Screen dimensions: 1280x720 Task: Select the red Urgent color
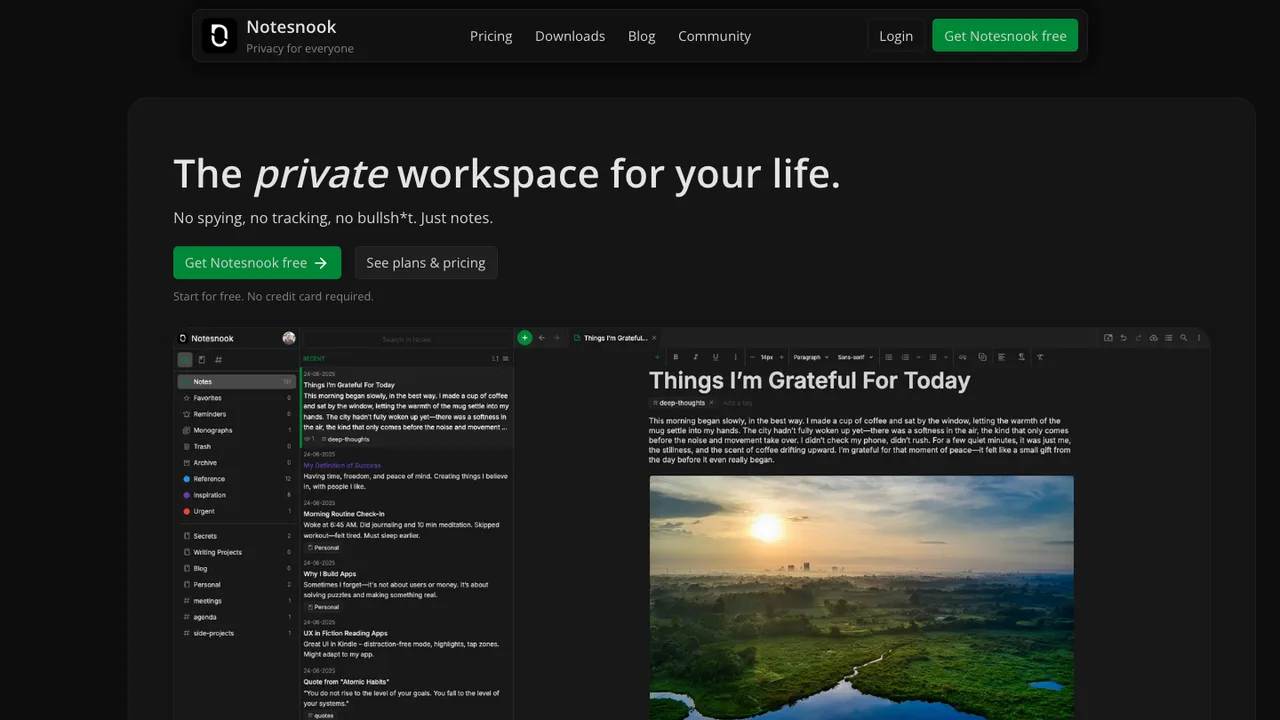point(236,511)
